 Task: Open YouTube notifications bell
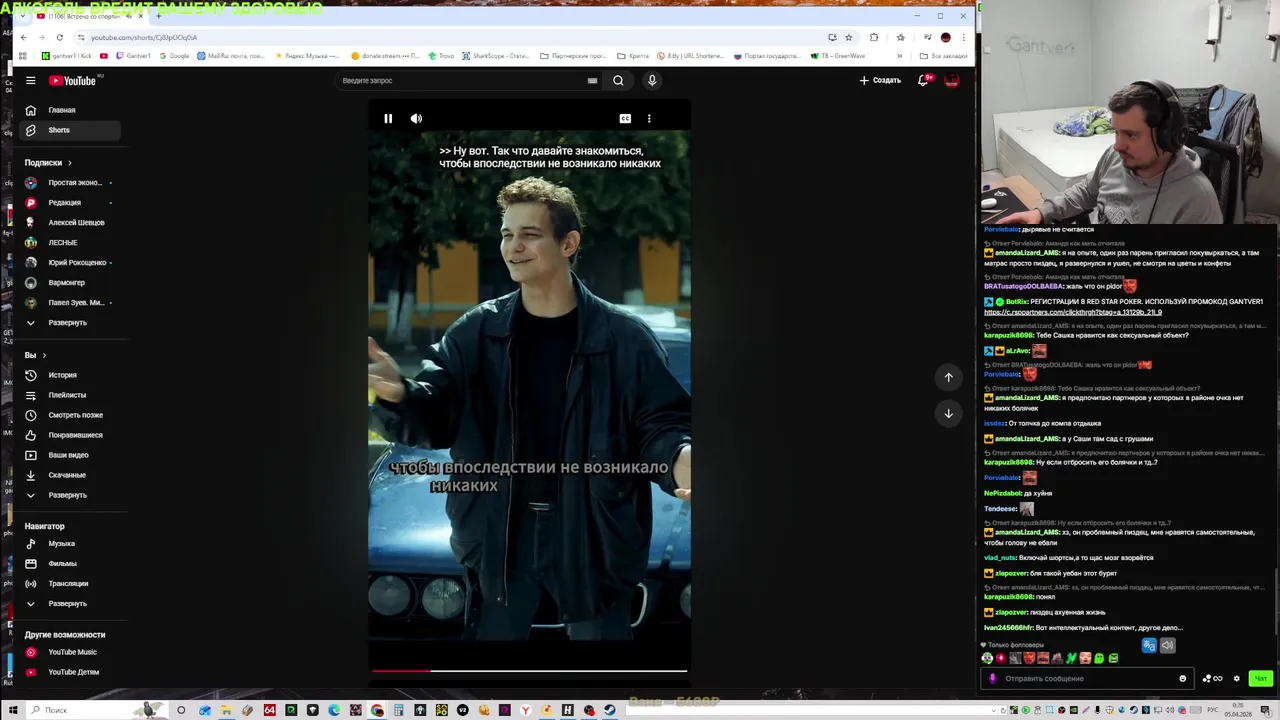[923, 80]
